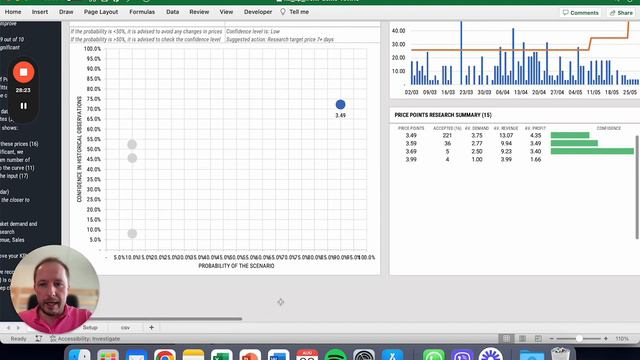Open Word from the dock
The image size is (640, 360).
click(x=279, y=355)
